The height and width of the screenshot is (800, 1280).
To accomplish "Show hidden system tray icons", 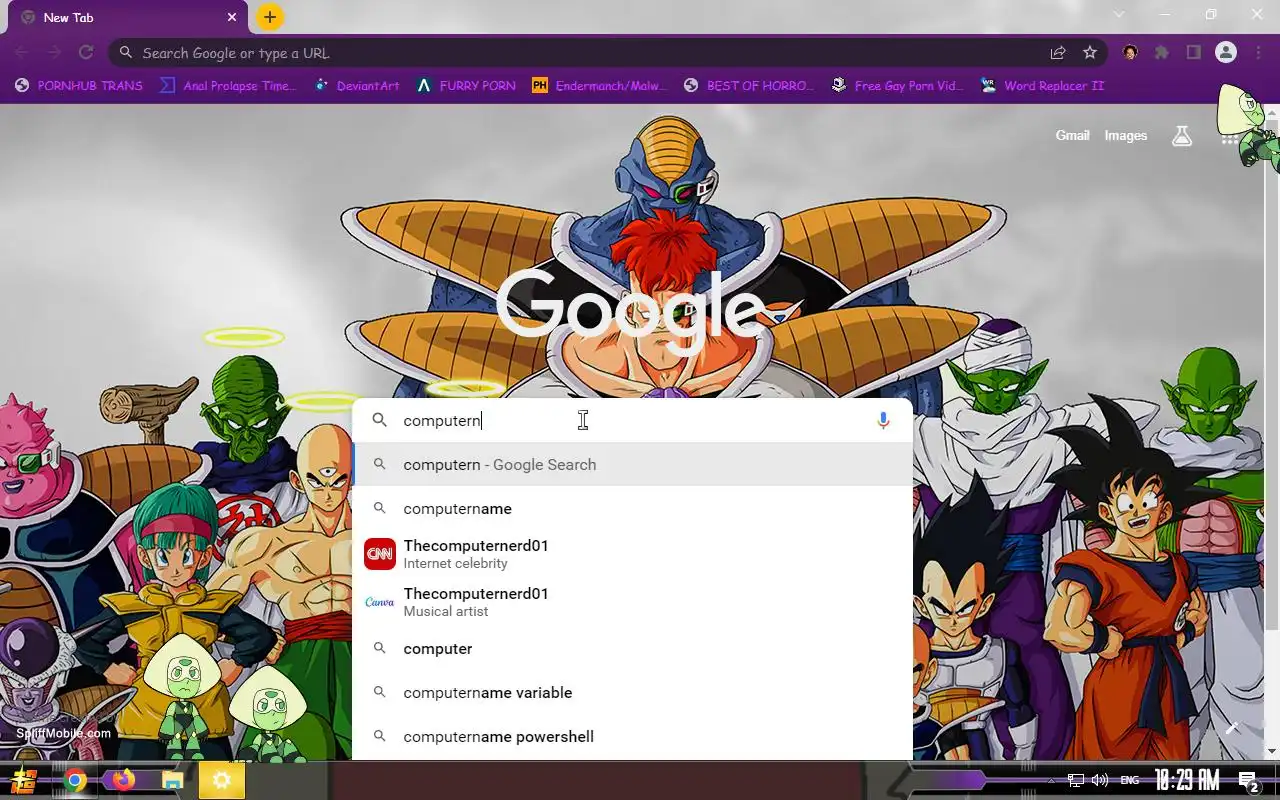I will tap(1050, 780).
